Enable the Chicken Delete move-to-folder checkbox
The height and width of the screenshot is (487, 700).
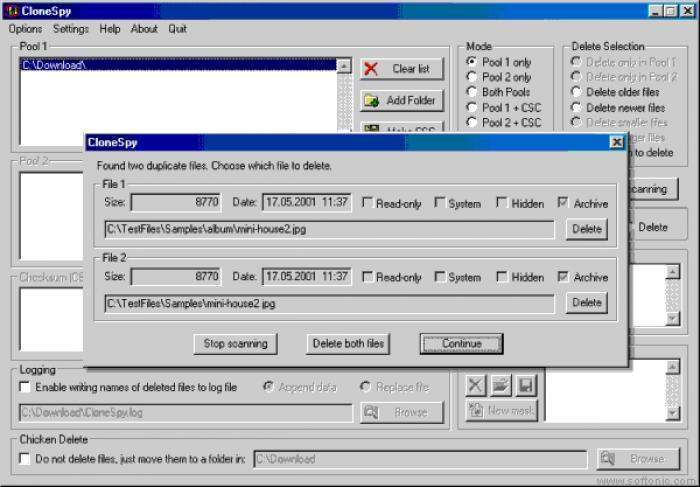pyautogui.click(x=26, y=459)
